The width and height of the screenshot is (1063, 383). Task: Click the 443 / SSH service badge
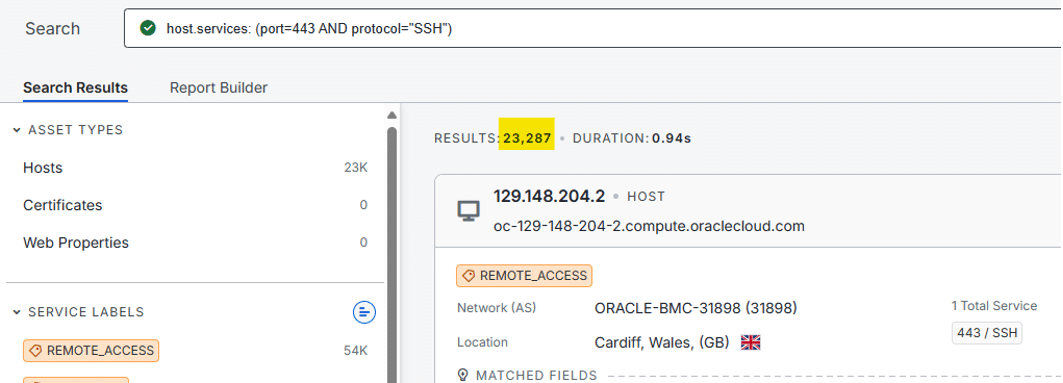point(986,333)
